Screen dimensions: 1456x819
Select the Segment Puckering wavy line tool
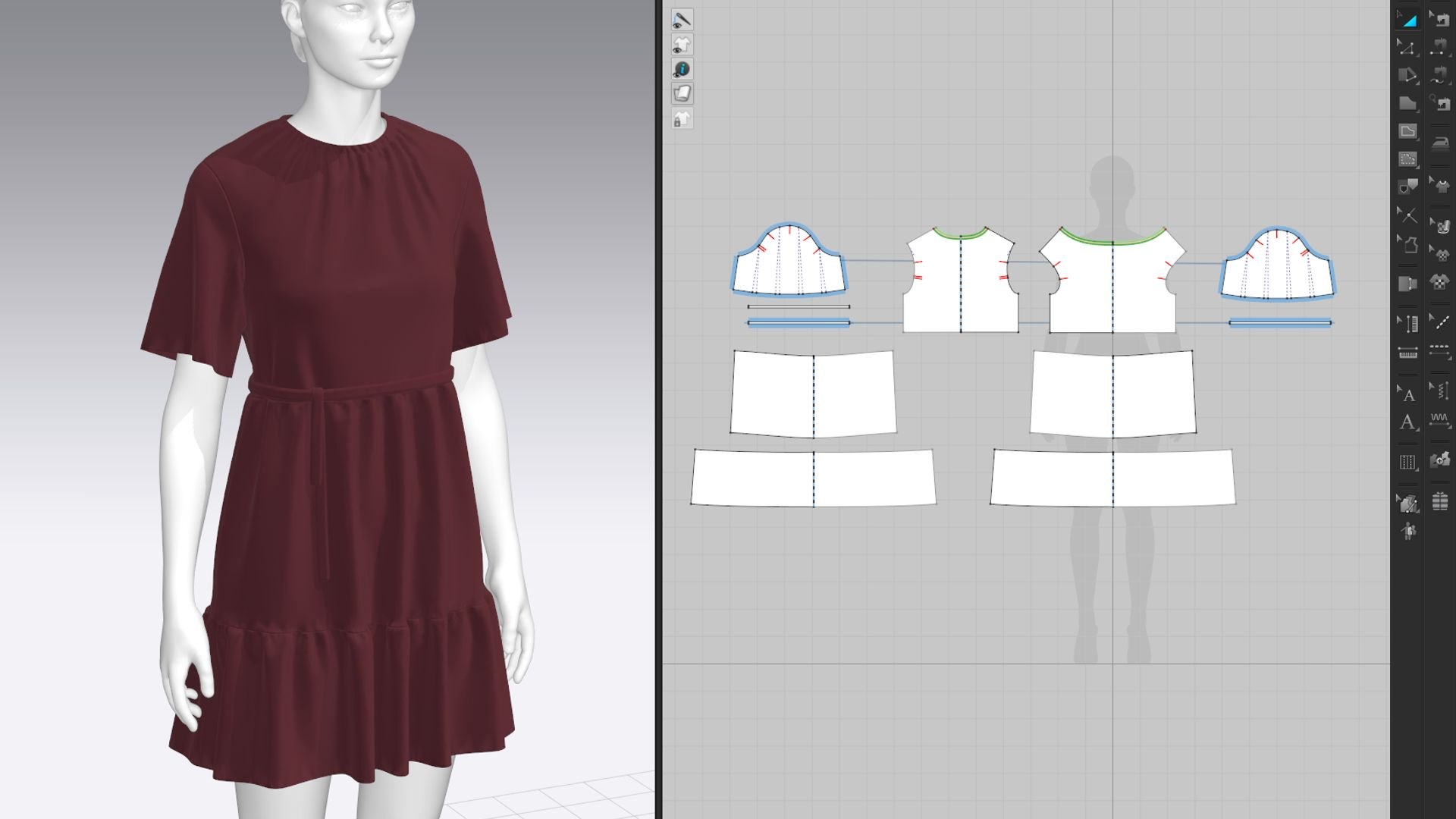click(x=1439, y=419)
